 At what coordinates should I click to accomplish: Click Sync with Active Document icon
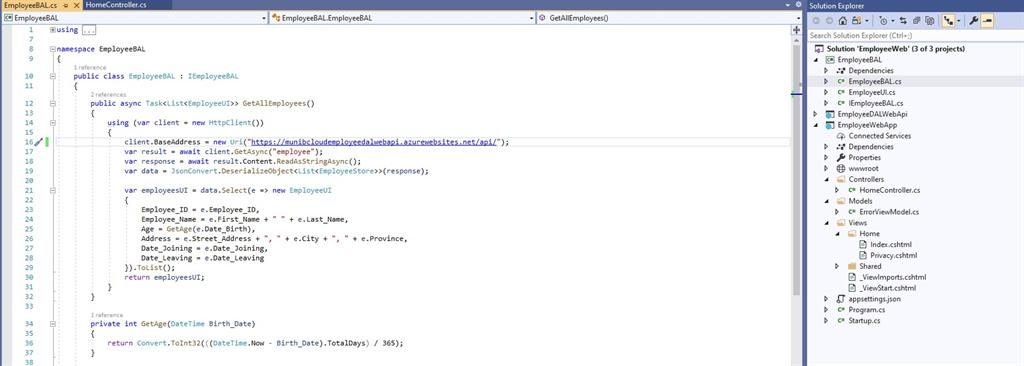[904, 21]
